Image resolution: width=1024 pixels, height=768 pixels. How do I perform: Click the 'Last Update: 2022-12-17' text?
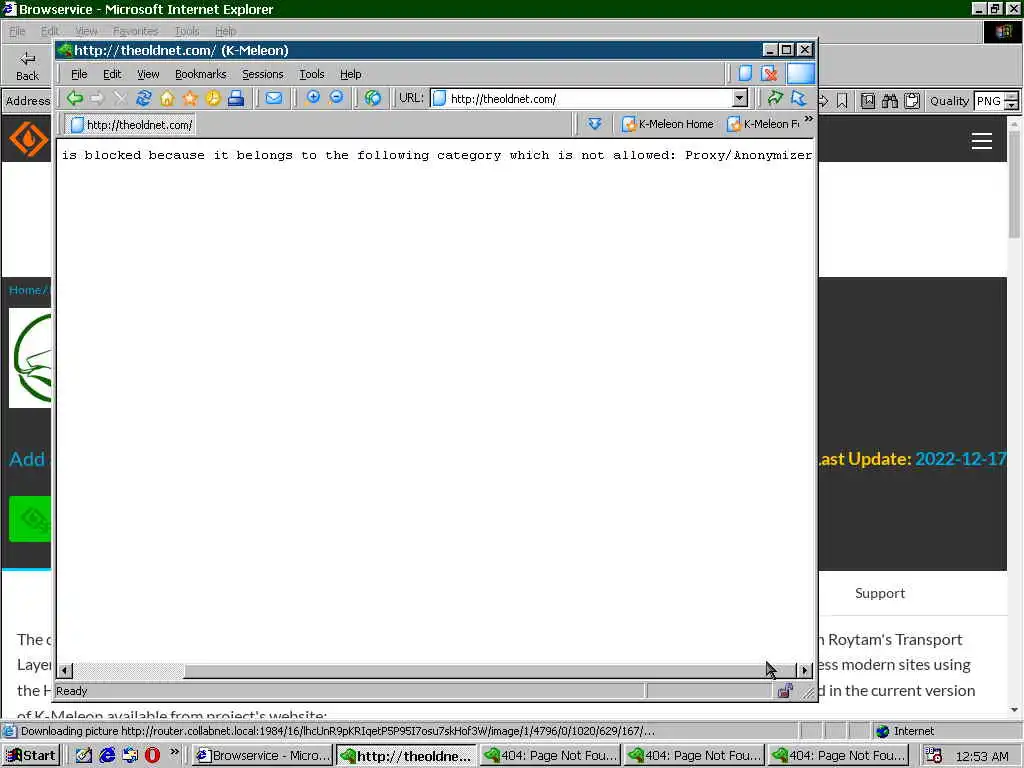click(x=912, y=458)
